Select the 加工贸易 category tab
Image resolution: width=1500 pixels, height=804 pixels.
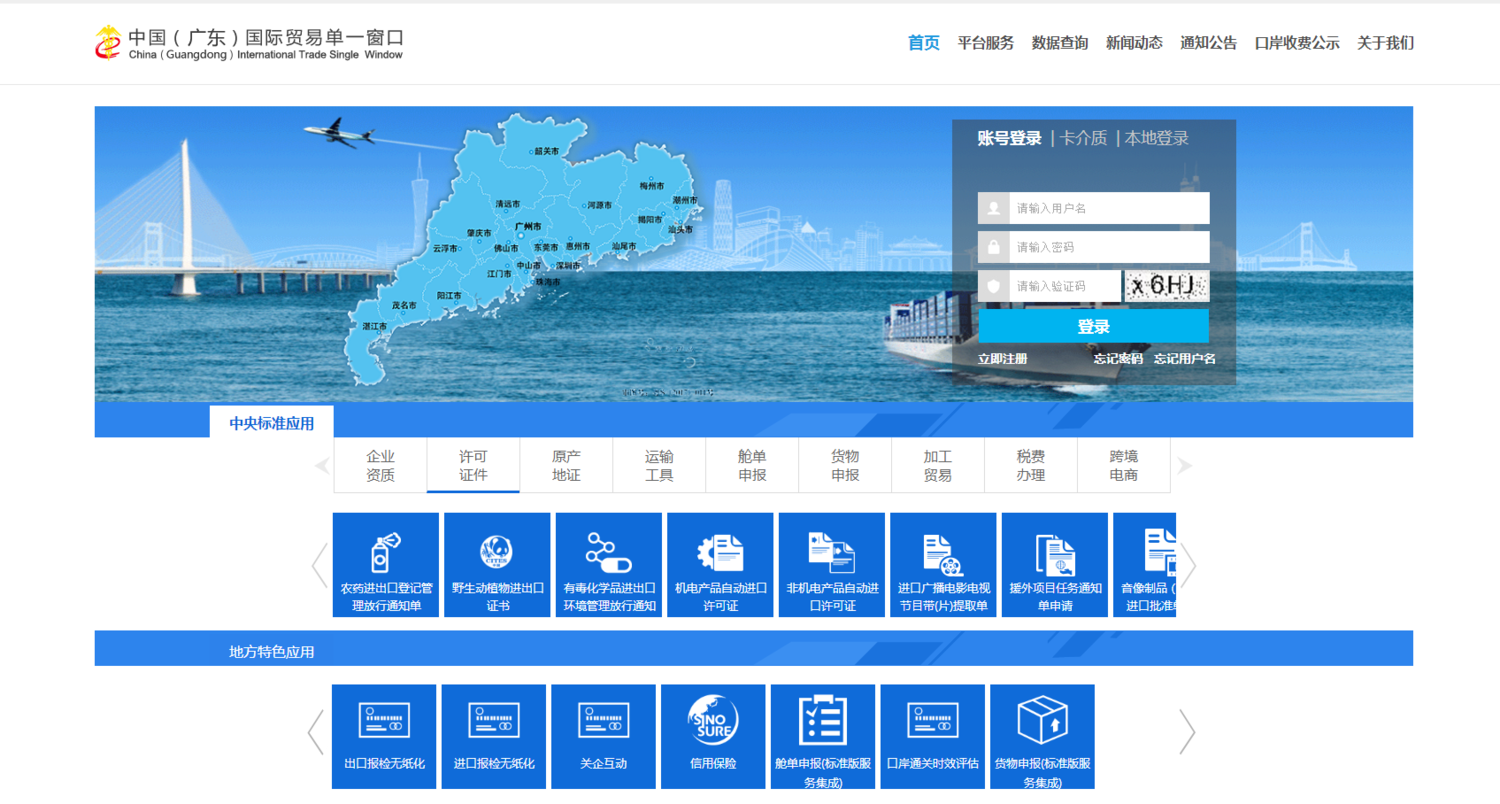click(x=938, y=466)
